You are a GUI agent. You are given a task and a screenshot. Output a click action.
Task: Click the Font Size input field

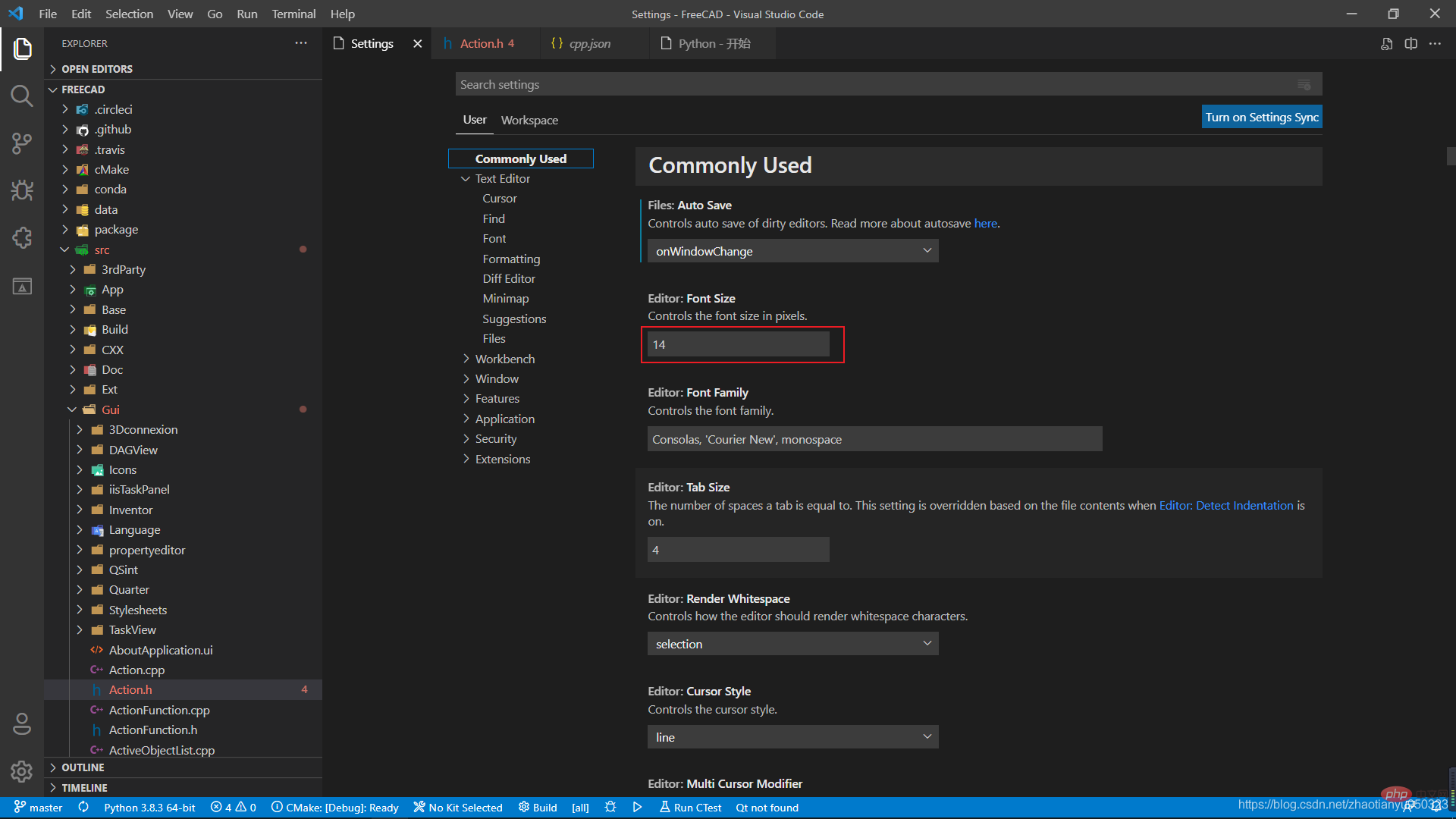coord(738,344)
